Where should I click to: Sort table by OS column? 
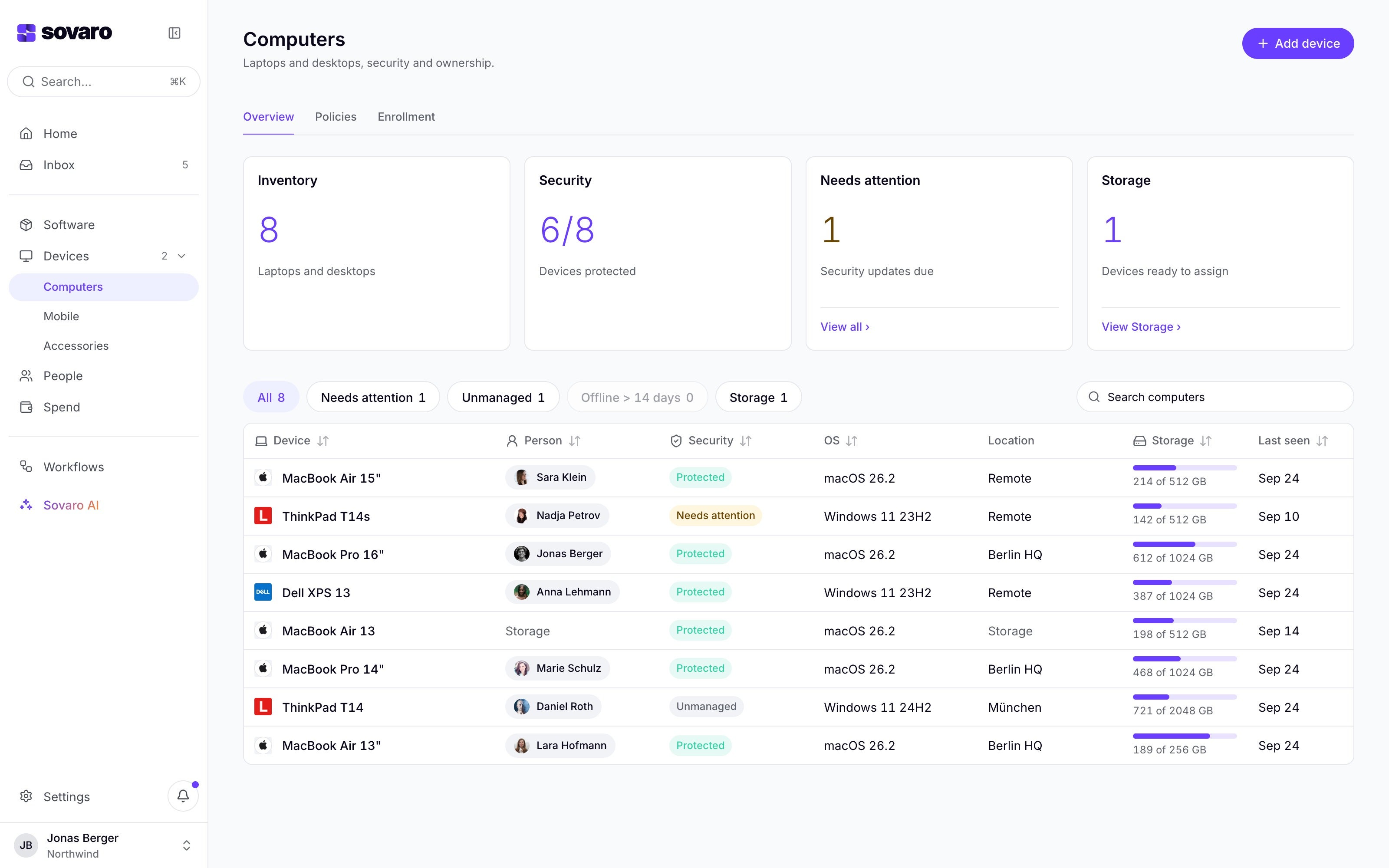point(852,441)
